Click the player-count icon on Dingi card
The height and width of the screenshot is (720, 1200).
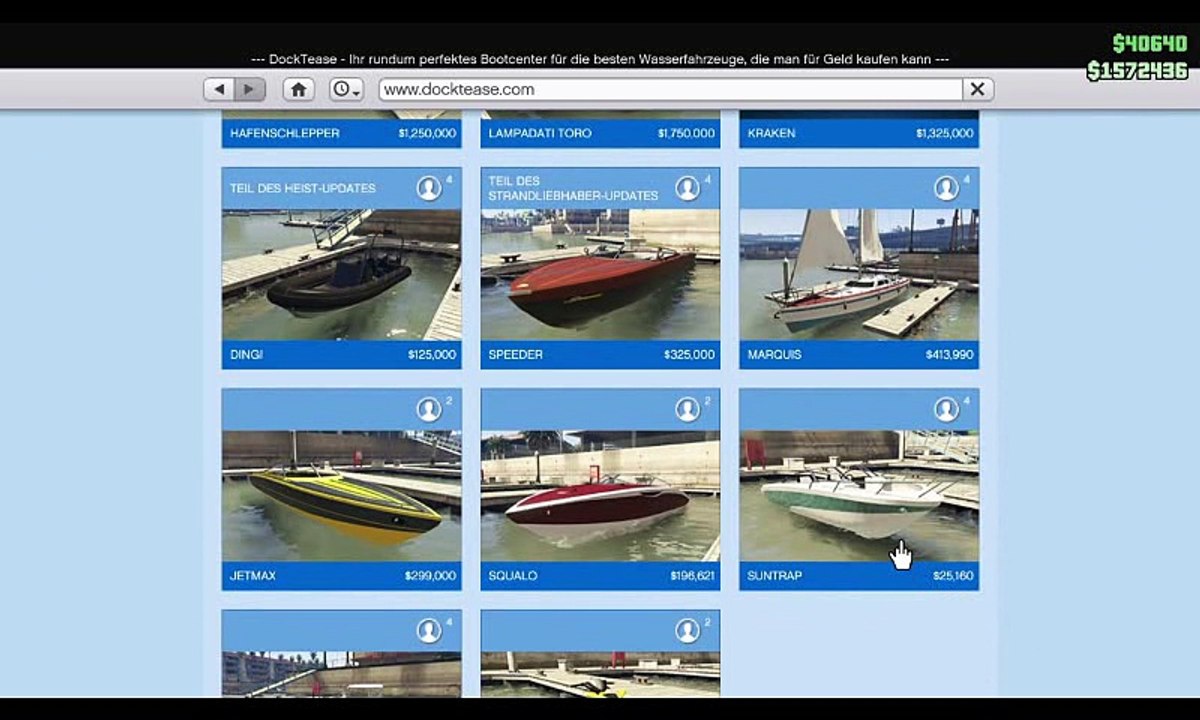429,188
